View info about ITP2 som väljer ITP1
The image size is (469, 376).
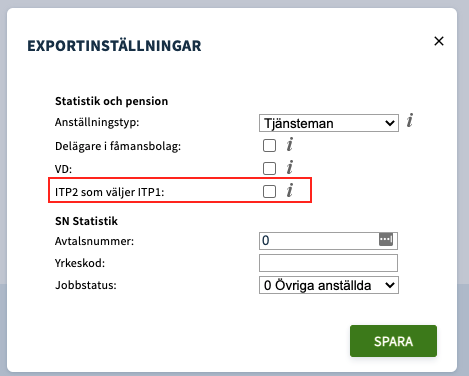click(290, 190)
